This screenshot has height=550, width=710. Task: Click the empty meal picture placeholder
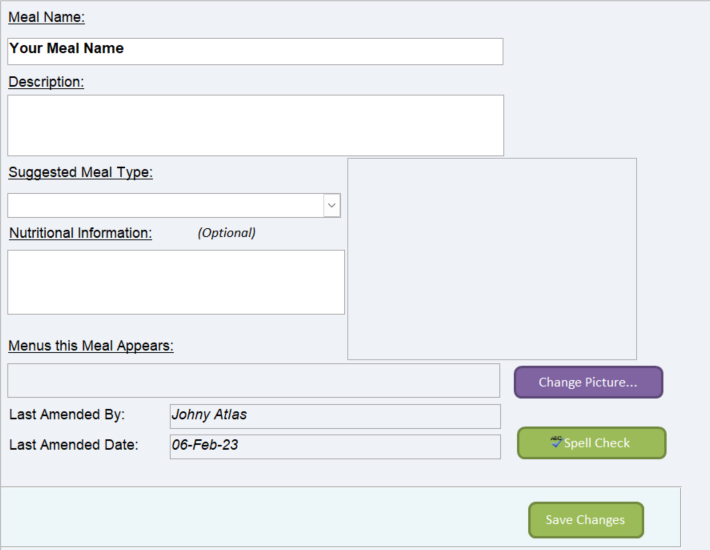492,259
